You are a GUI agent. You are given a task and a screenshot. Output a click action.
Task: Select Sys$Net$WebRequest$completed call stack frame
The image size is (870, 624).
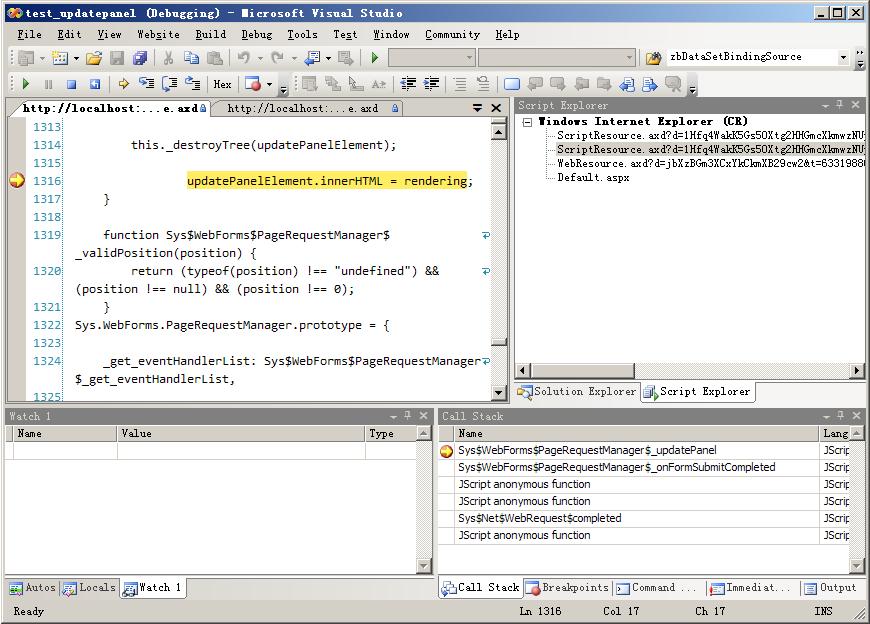(539, 518)
